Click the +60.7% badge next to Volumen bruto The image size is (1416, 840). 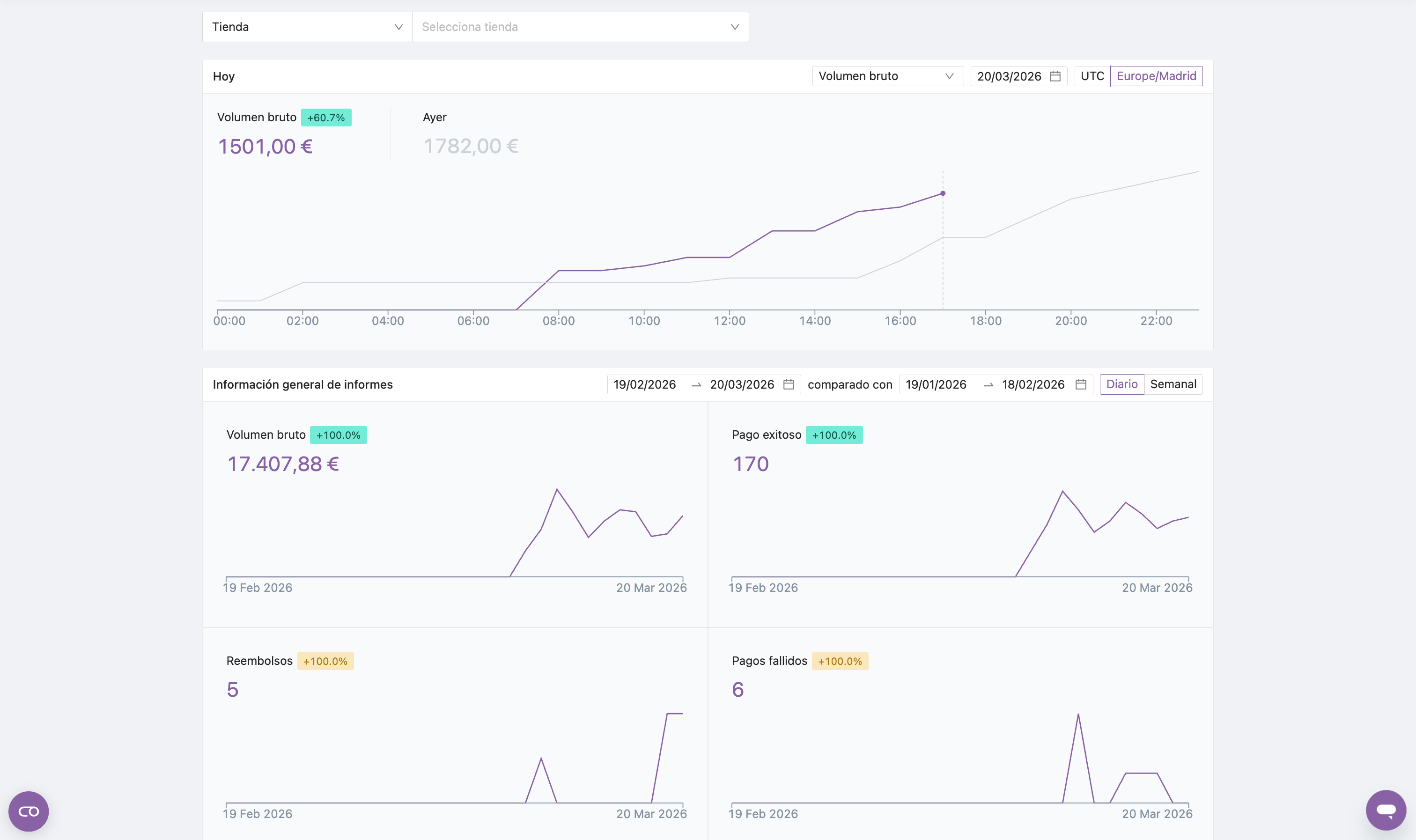click(x=326, y=118)
